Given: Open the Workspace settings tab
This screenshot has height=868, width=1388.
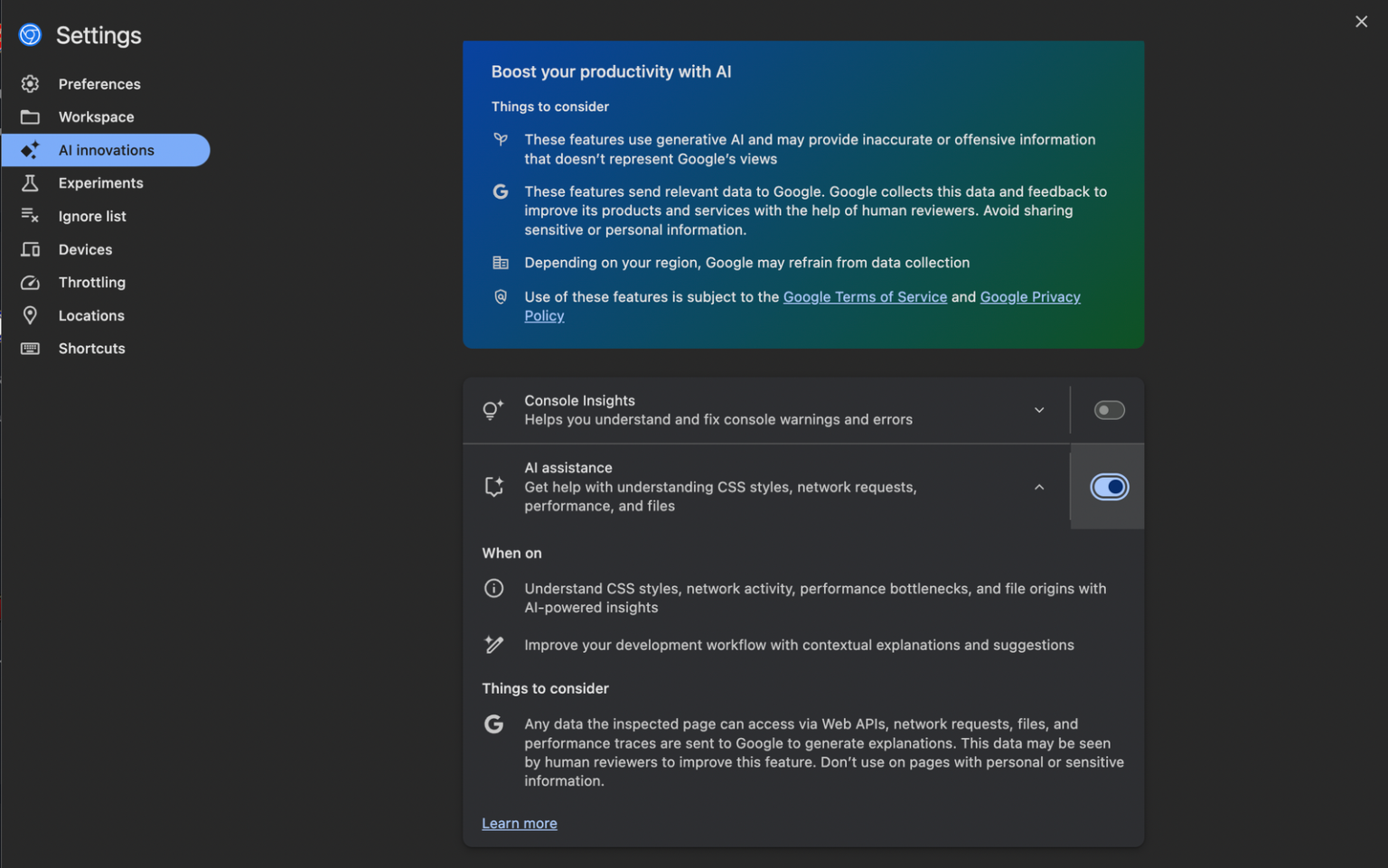Looking at the screenshot, I should click(106, 117).
